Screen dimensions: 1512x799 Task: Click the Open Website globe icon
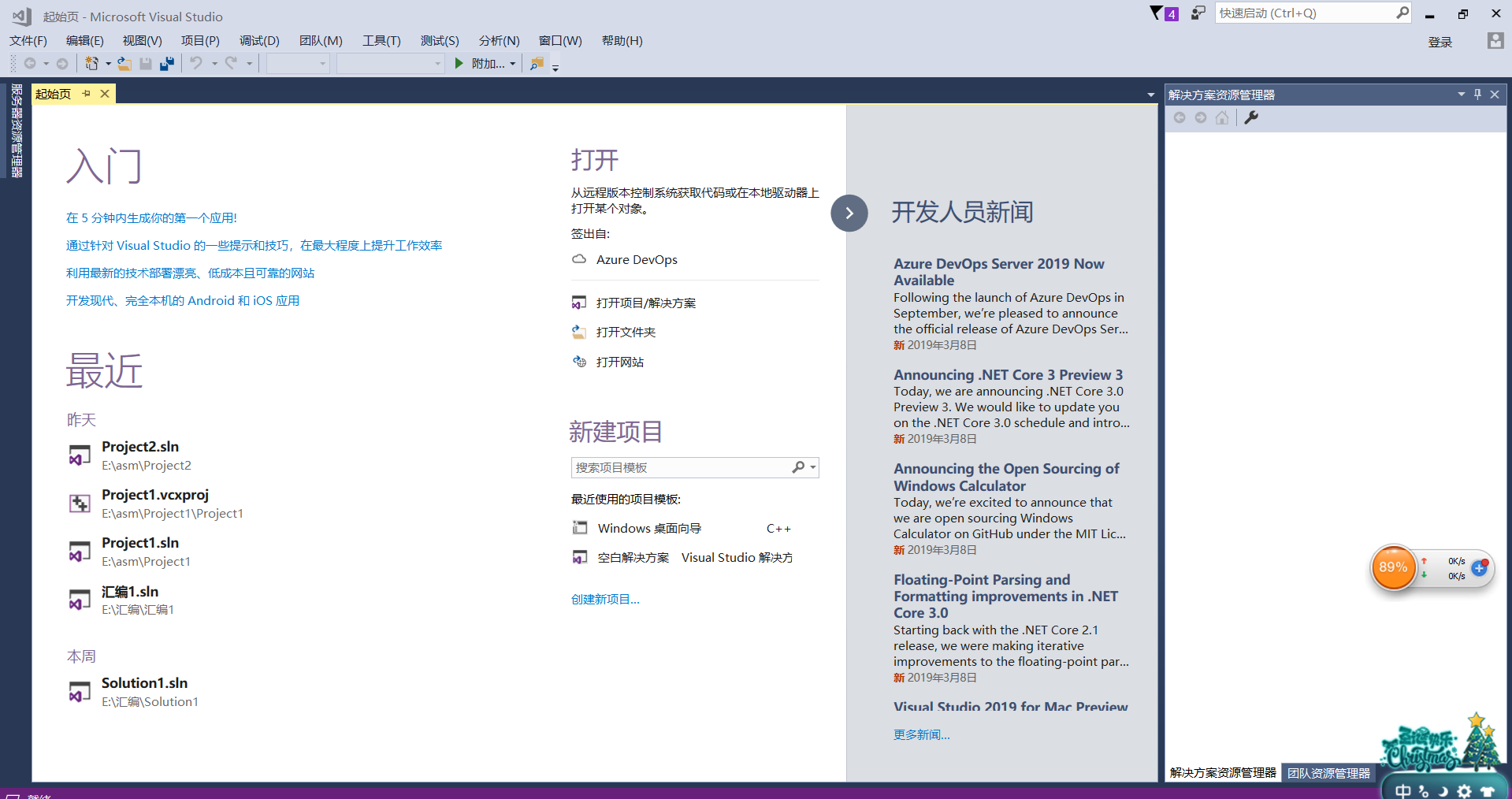579,362
